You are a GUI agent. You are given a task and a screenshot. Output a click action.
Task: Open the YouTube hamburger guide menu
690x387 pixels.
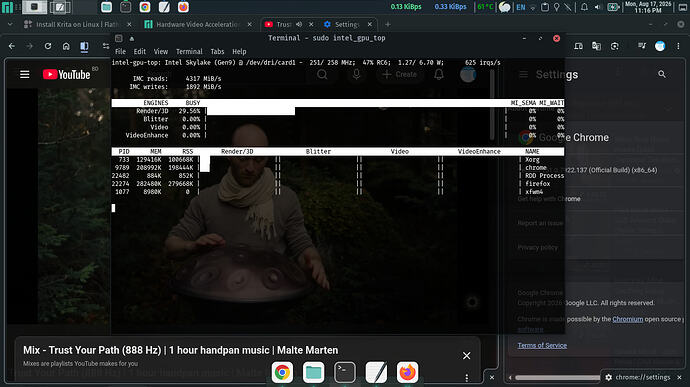pos(25,74)
